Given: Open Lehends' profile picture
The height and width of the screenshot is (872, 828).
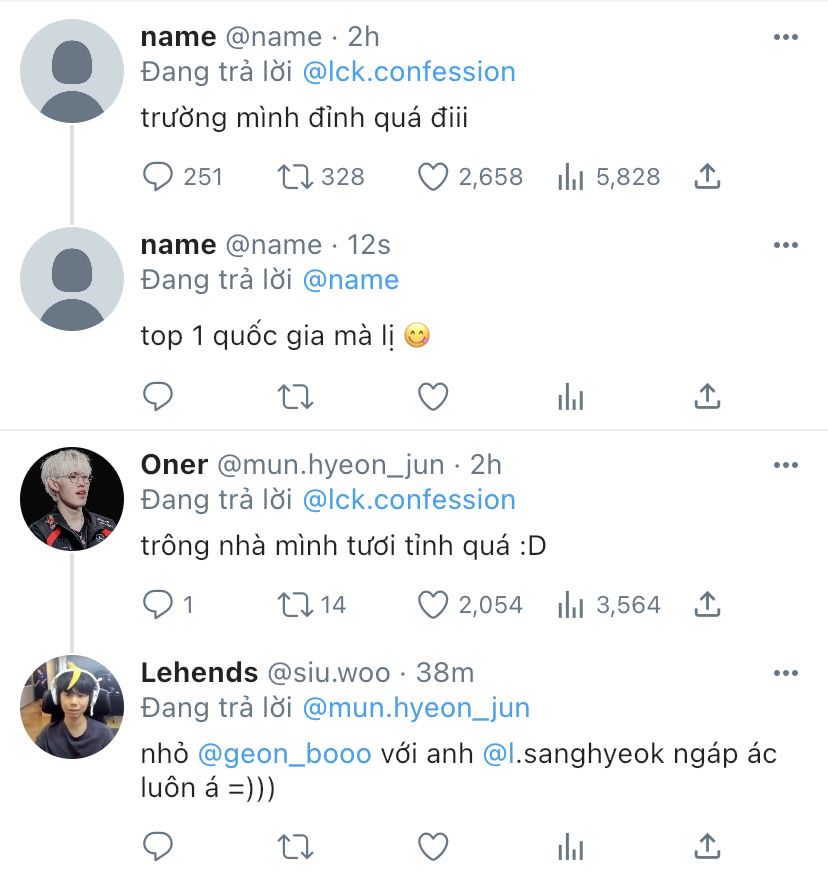Looking at the screenshot, I should coord(72,707).
